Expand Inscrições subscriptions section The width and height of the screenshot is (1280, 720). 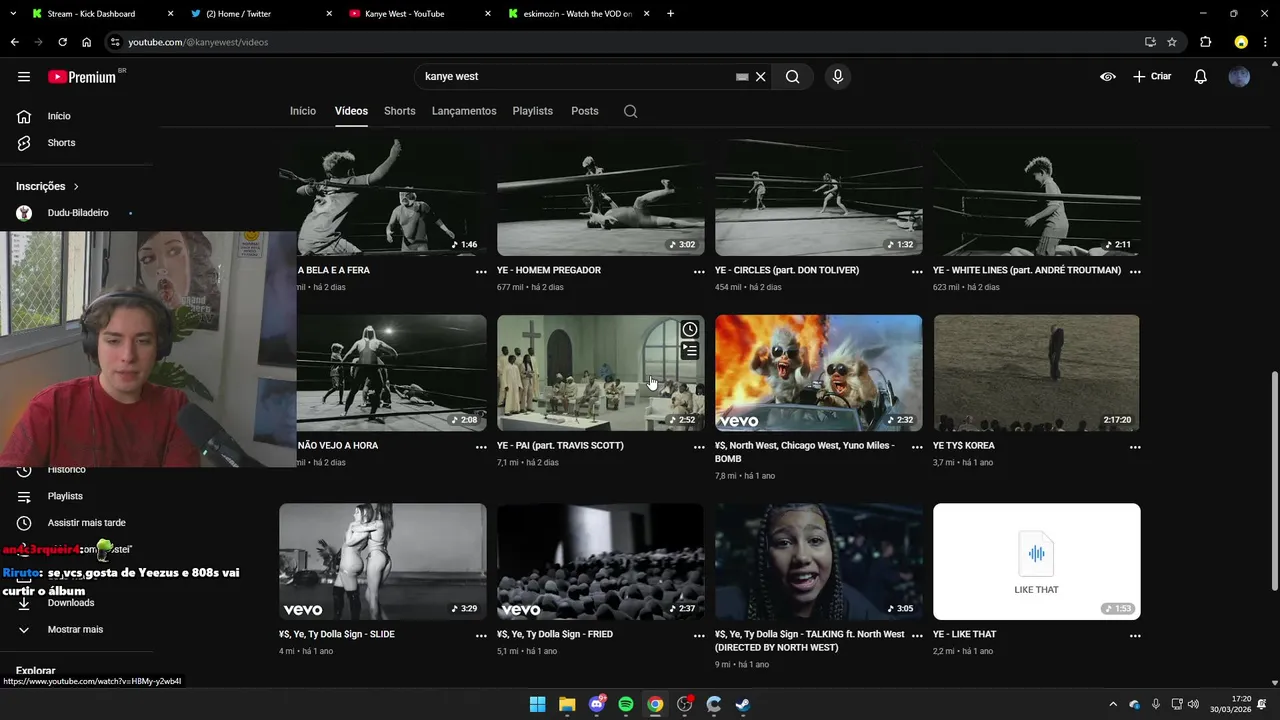click(x=47, y=186)
